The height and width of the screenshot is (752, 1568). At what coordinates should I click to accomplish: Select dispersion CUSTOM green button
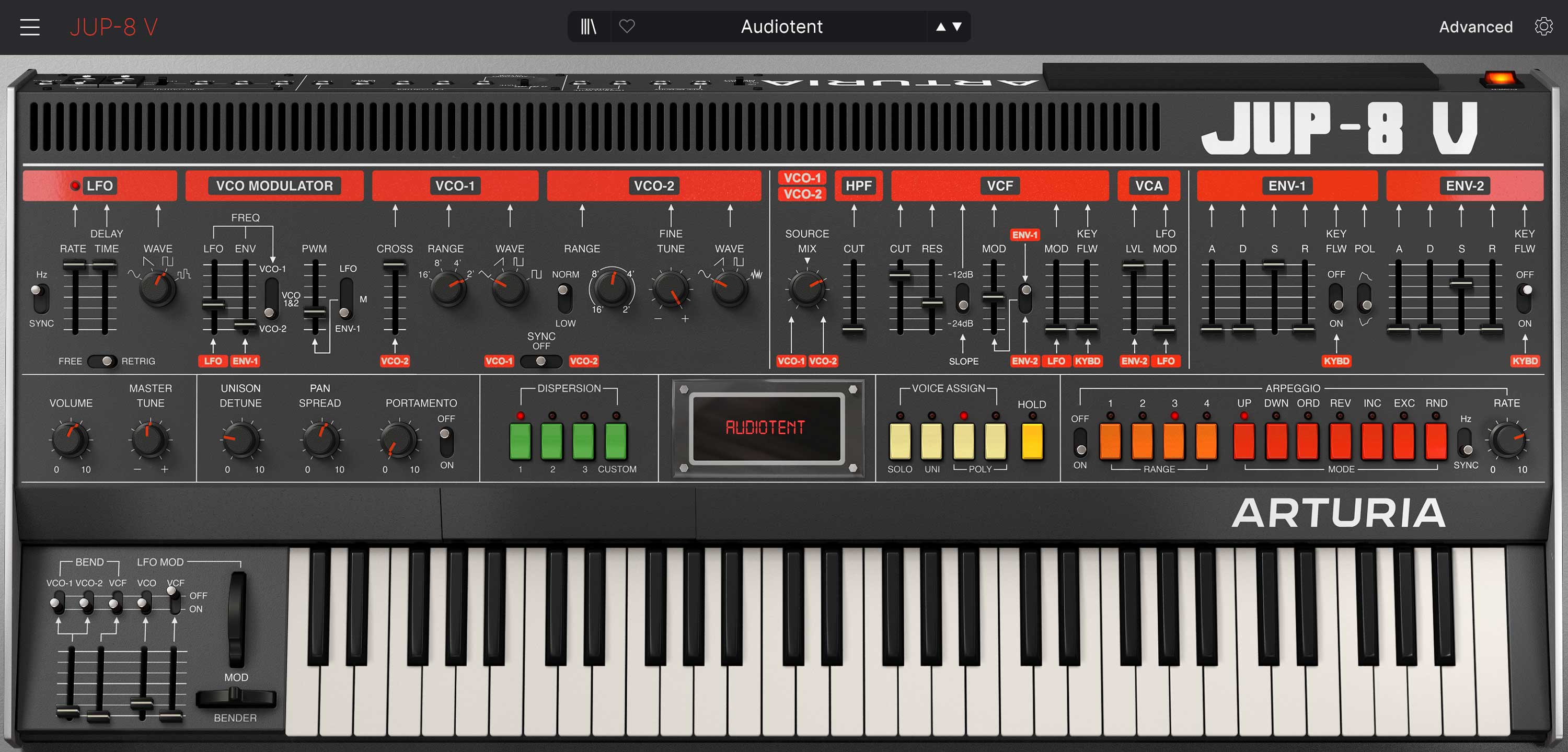coord(615,441)
